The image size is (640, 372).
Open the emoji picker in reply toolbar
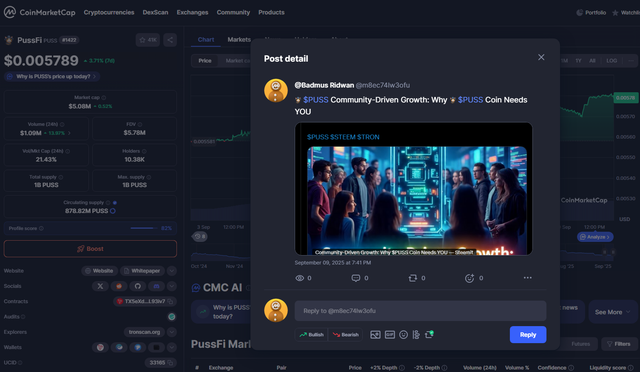point(403,335)
